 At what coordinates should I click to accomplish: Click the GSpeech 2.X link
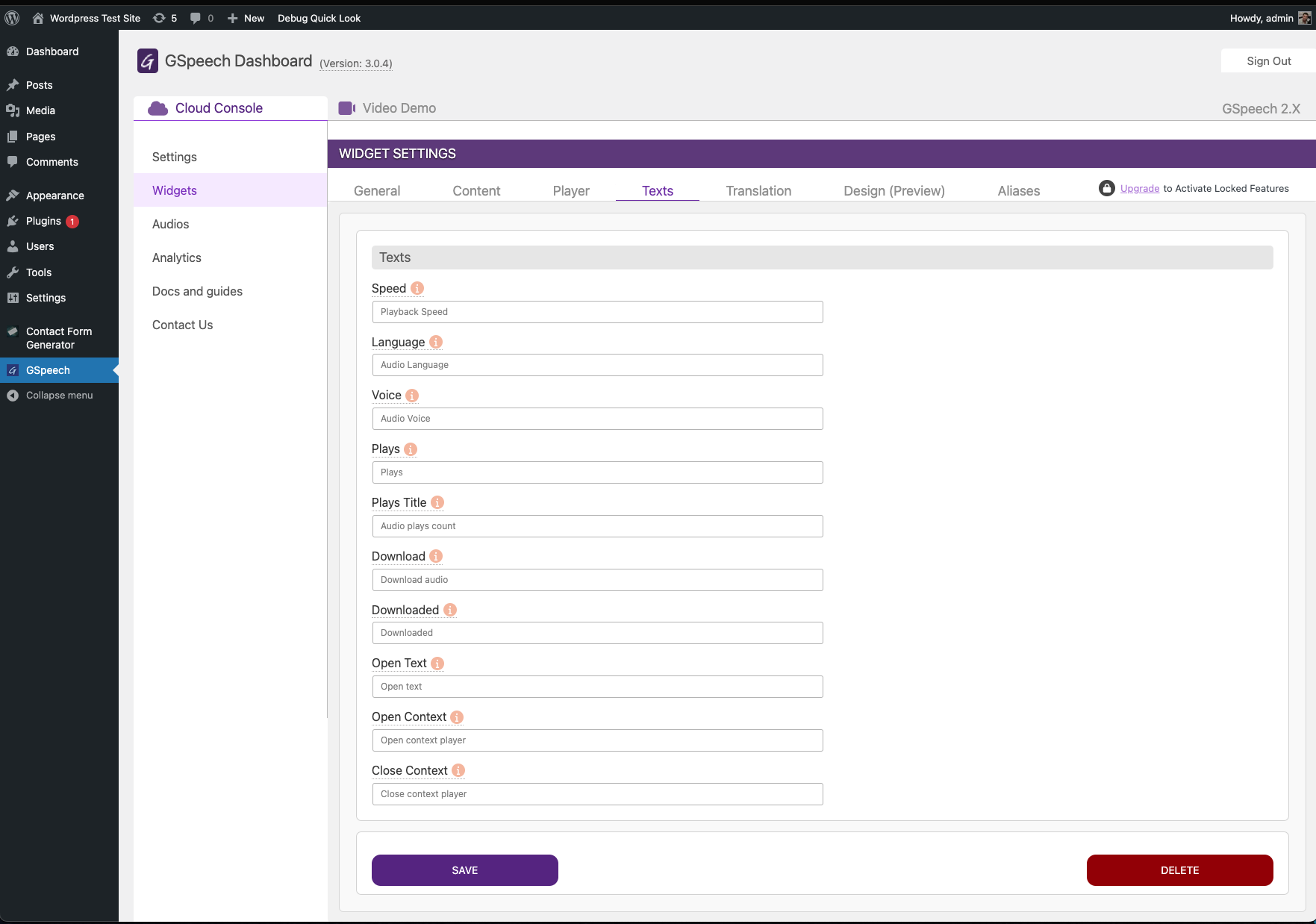coord(1261,109)
